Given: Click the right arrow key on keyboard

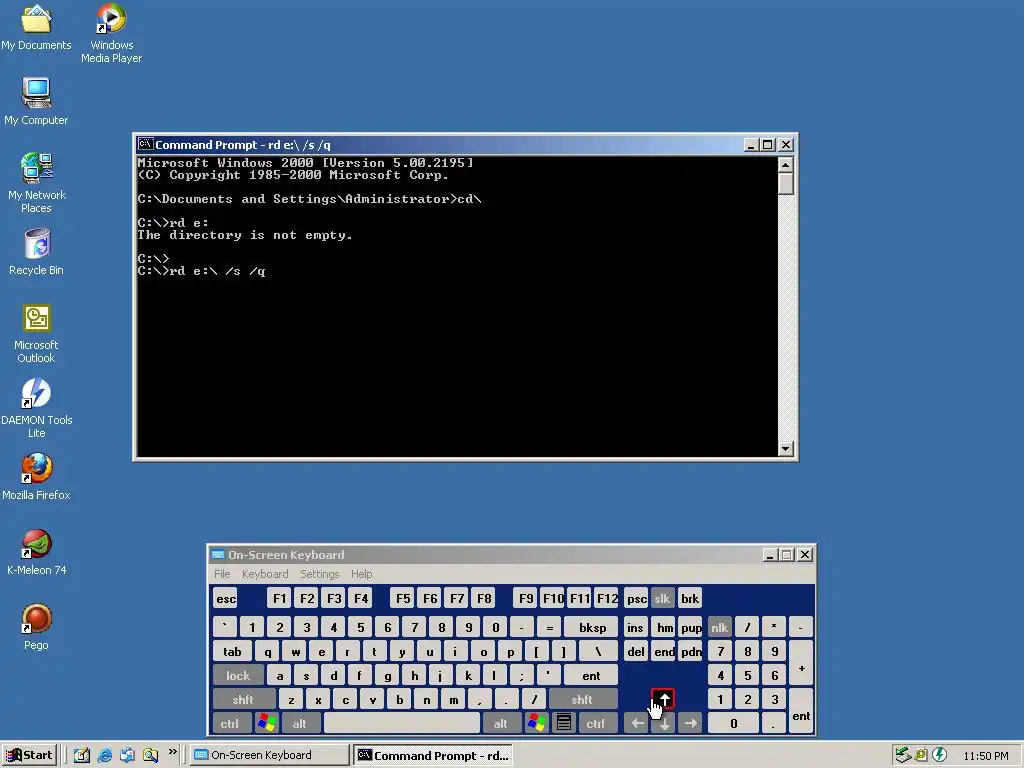Looking at the screenshot, I should 690,723.
